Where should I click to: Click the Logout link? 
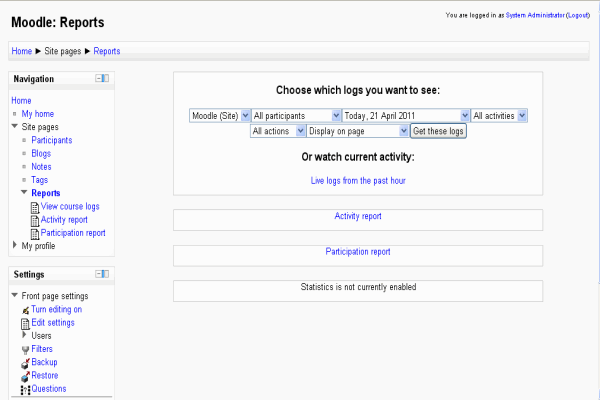(578, 15)
